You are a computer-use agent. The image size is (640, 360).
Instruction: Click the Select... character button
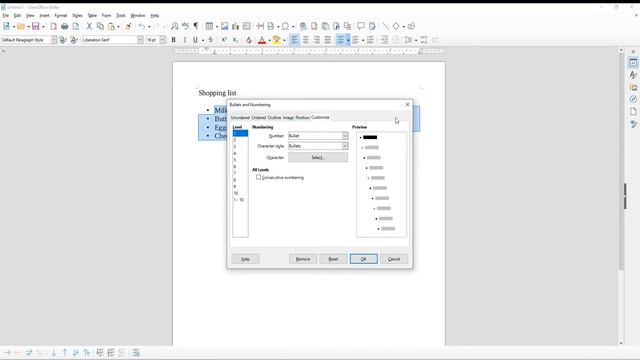pyautogui.click(x=318, y=157)
